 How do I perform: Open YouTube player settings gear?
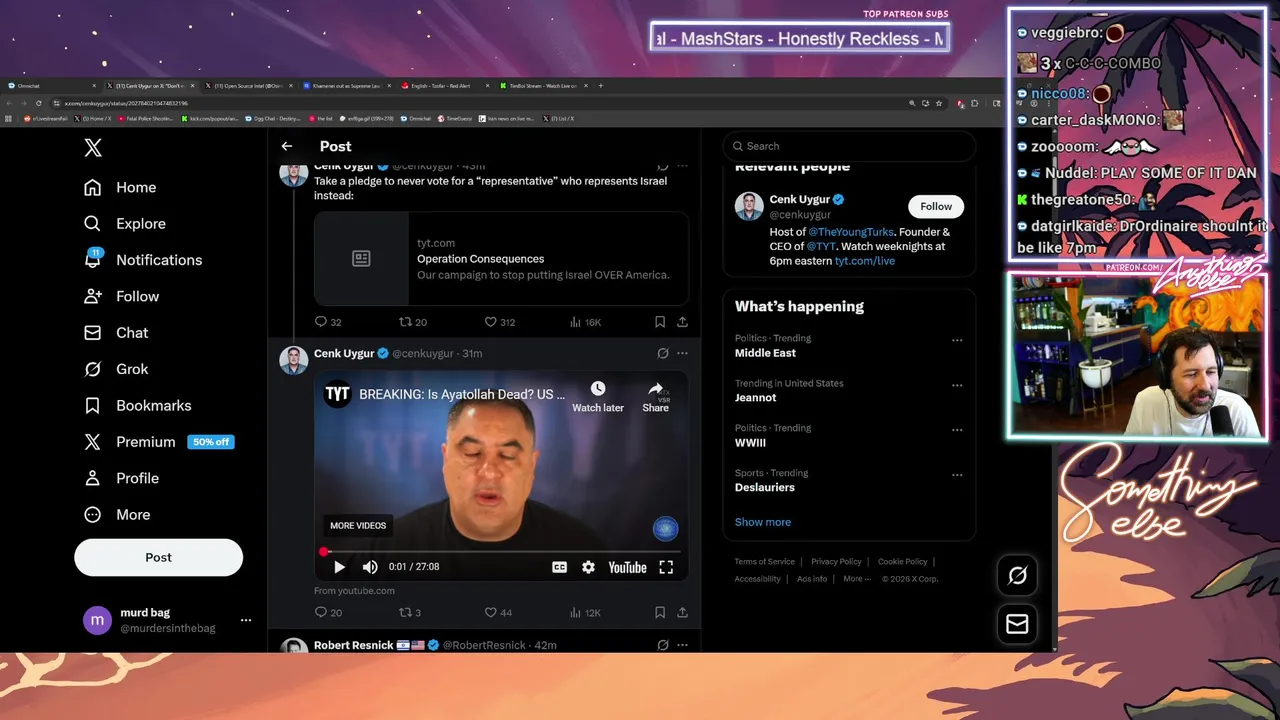[588, 567]
